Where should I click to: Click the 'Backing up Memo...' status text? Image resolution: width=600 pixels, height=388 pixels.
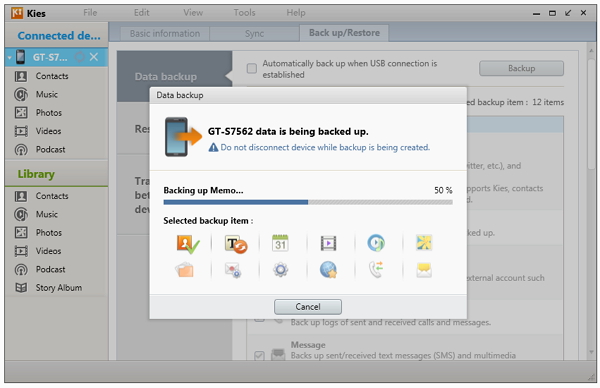pyautogui.click(x=203, y=190)
